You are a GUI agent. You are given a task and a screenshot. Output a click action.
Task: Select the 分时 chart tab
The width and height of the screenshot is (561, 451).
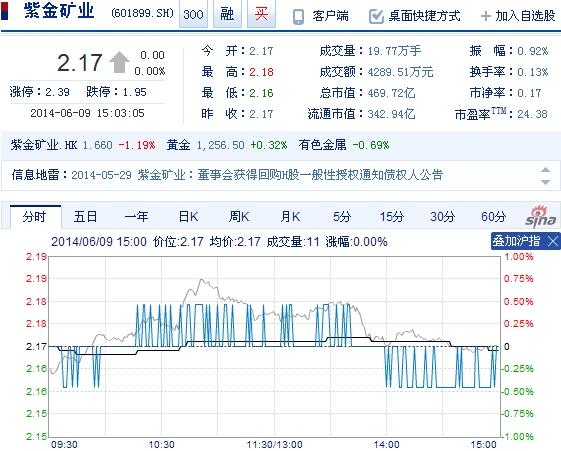tap(35, 217)
